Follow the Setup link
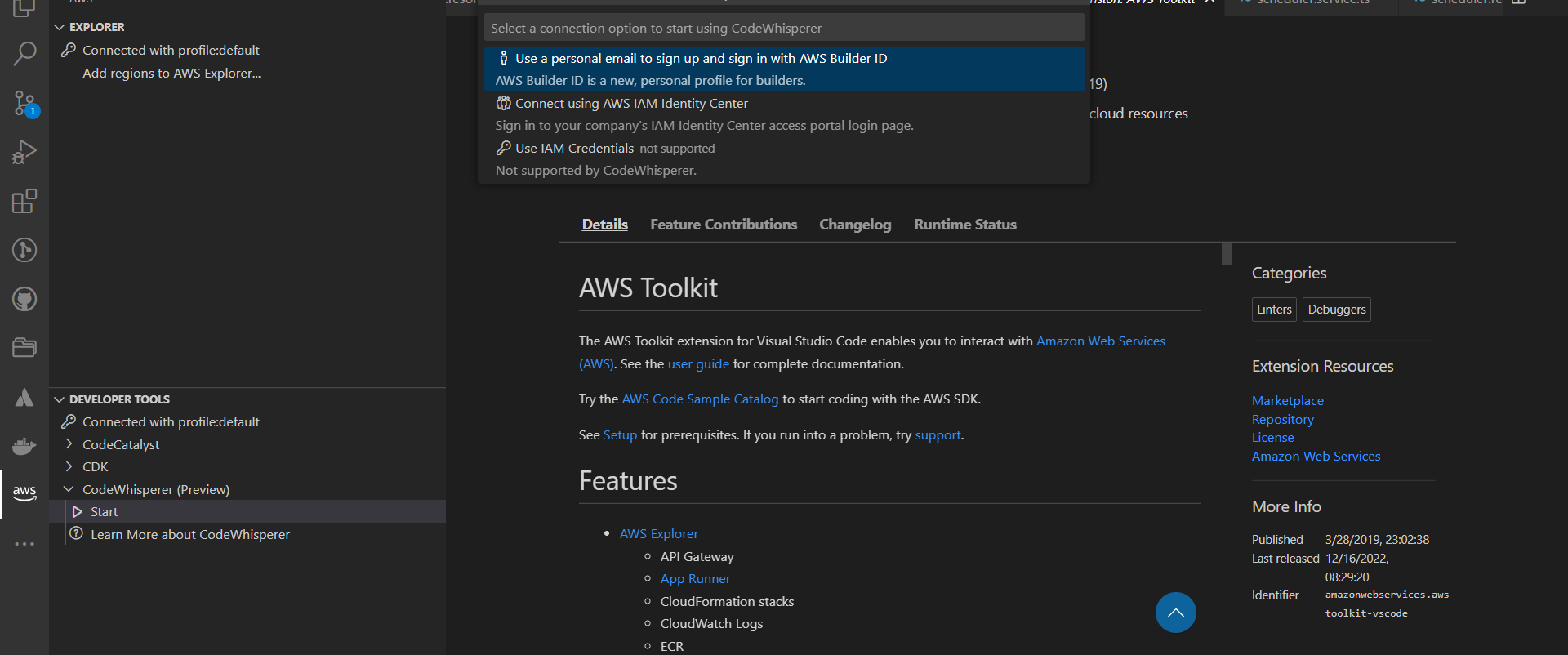Image resolution: width=1568 pixels, height=655 pixels. click(x=620, y=435)
